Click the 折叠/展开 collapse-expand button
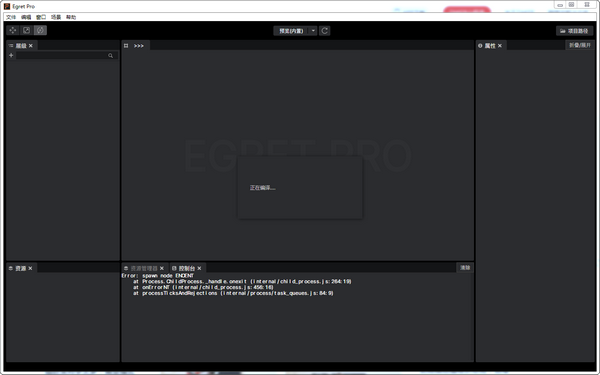The width and height of the screenshot is (600, 375). click(580, 45)
